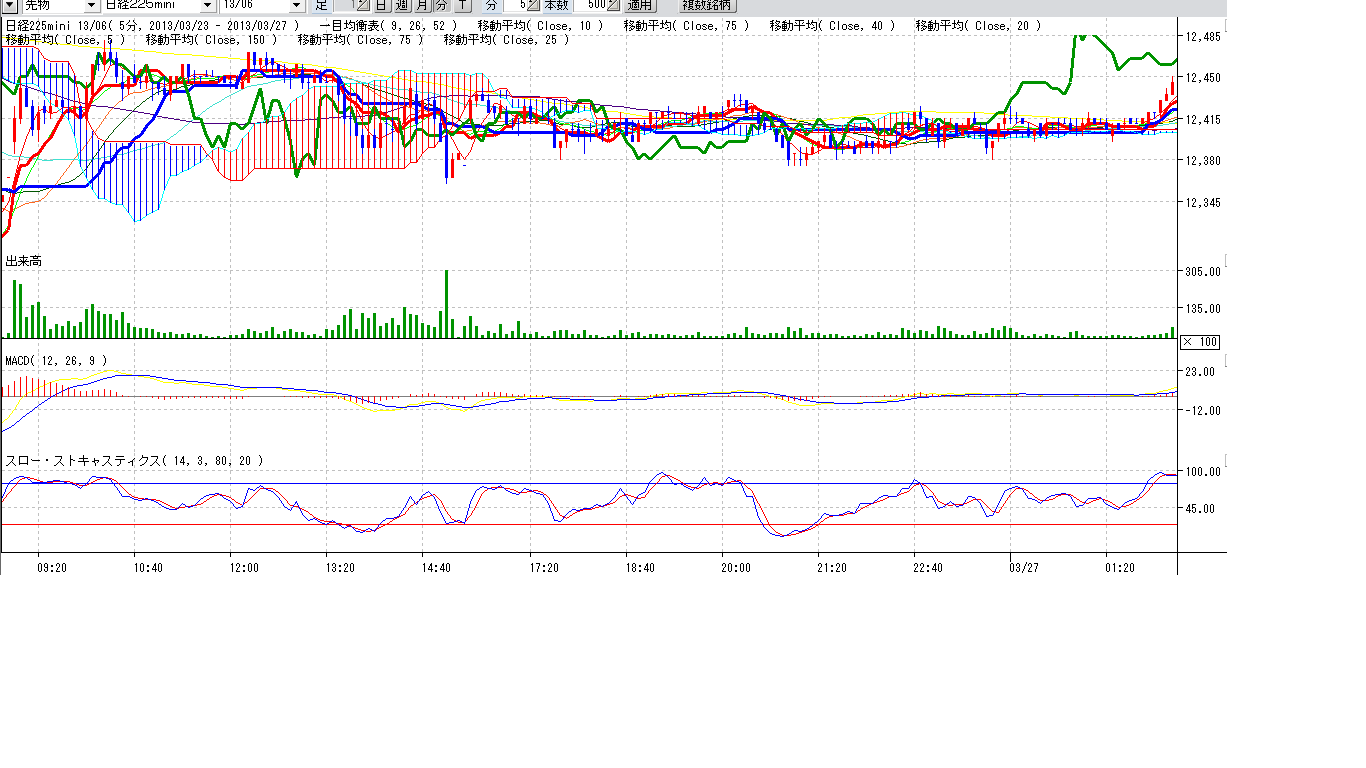
Task: Select the 日 daily timeframe button
Action: (381, 5)
